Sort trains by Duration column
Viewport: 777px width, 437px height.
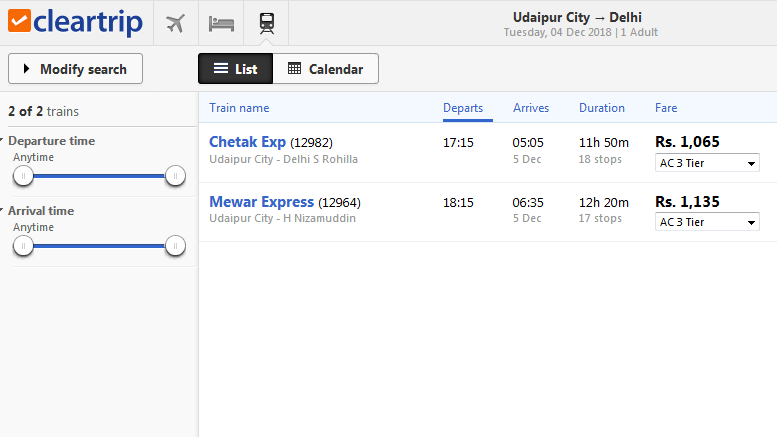tap(601, 108)
